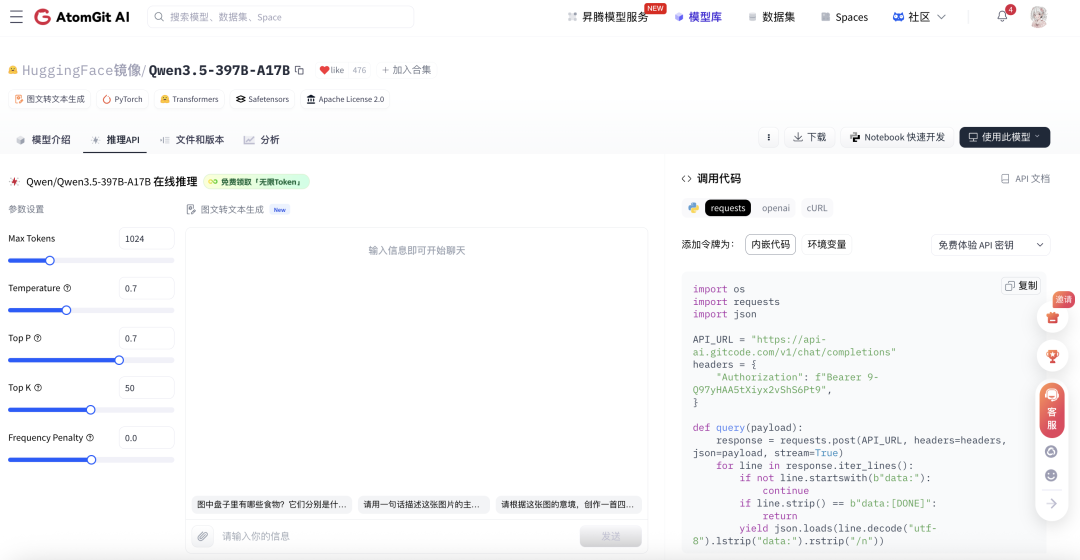Click the 免费领取「无限Token」 badge
This screenshot has height=560, width=1080.
(x=256, y=182)
